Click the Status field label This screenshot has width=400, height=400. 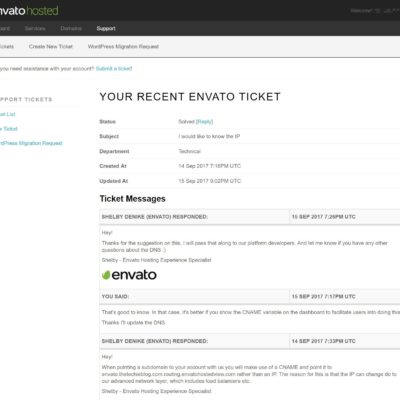107,122
